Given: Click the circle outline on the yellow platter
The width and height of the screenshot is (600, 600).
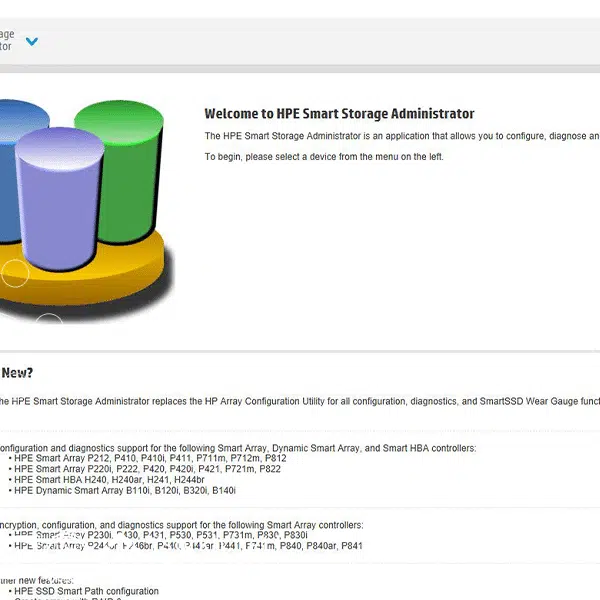Looking at the screenshot, I should pos(15,273).
